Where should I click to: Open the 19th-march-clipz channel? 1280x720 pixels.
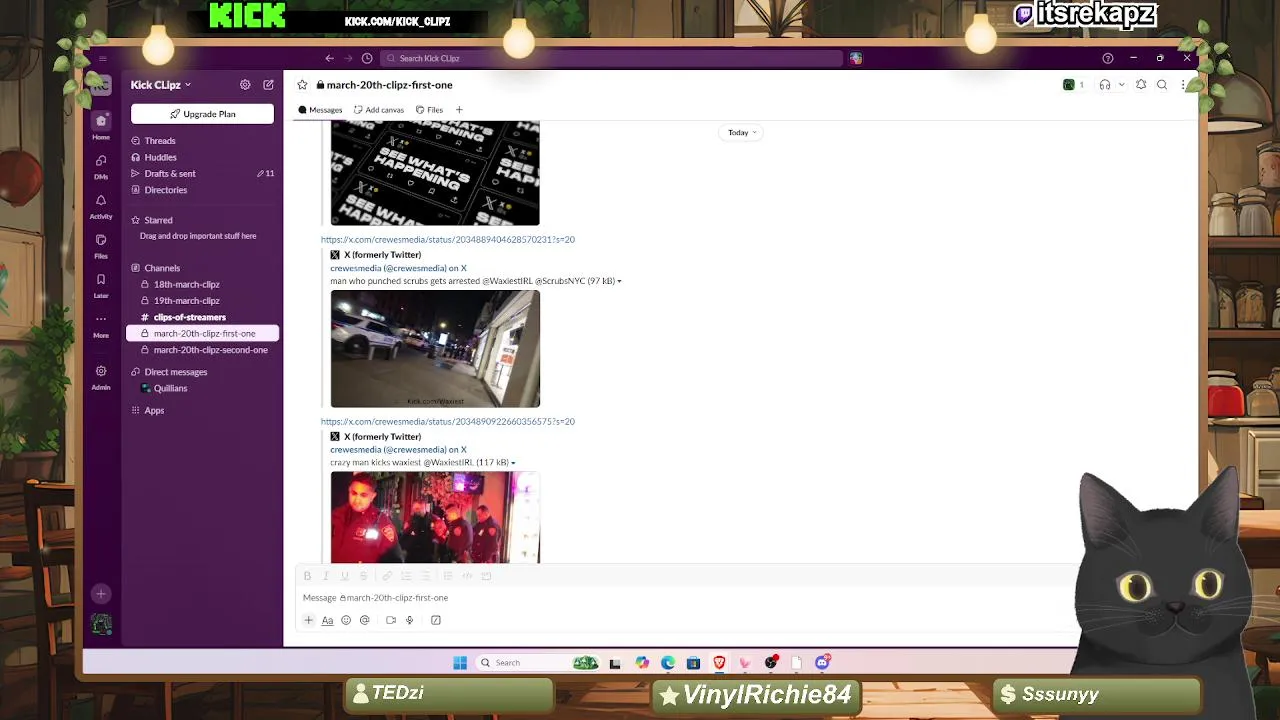pyautogui.click(x=202, y=300)
